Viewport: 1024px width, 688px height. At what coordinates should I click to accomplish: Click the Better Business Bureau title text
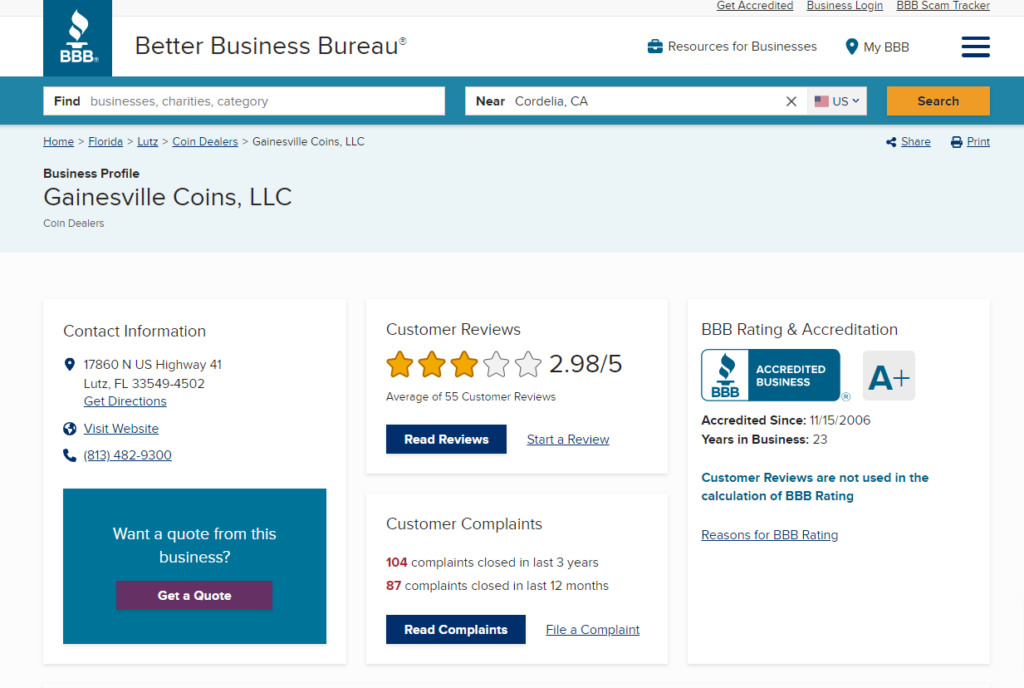270,46
